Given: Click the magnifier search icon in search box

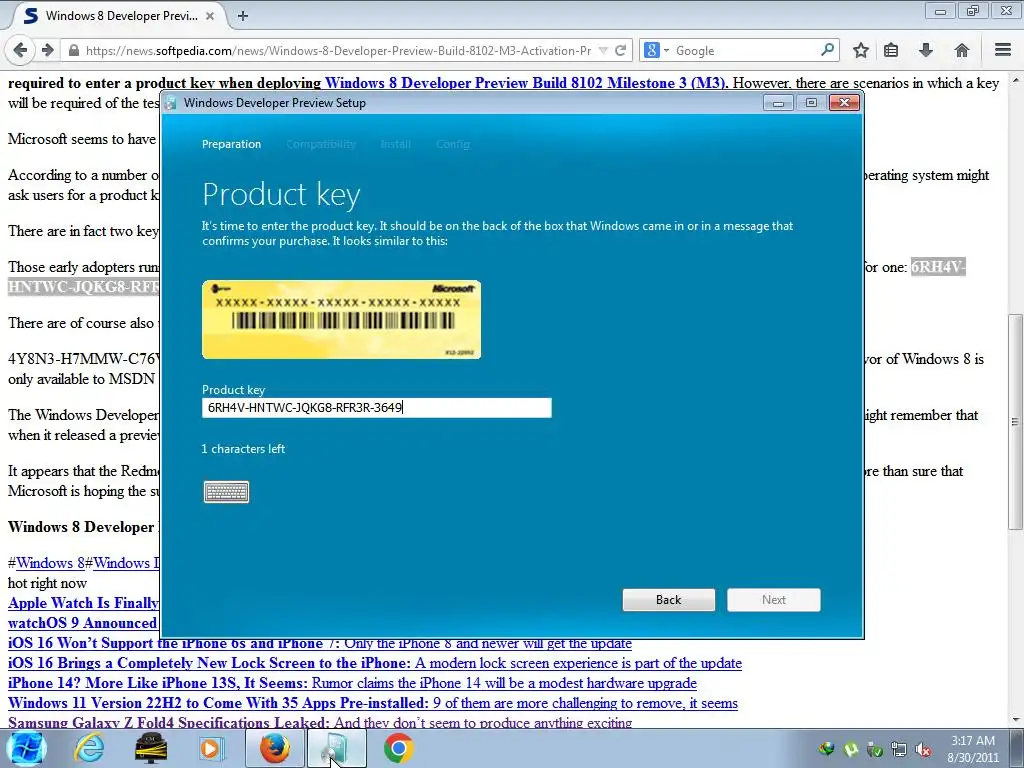Looking at the screenshot, I should coord(827,50).
